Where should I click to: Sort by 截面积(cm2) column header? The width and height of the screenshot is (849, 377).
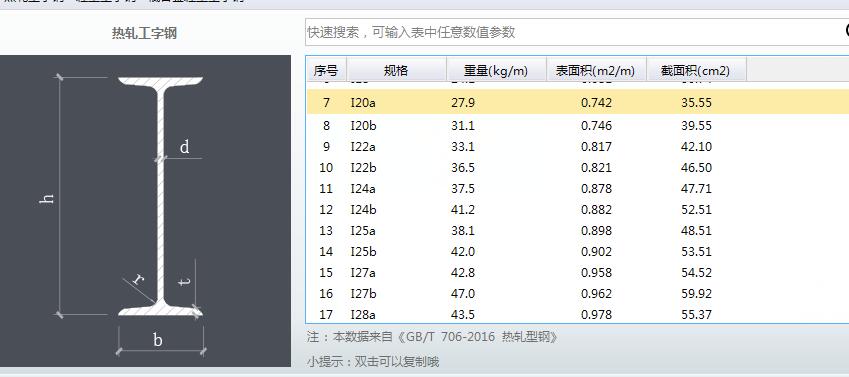[696, 70]
